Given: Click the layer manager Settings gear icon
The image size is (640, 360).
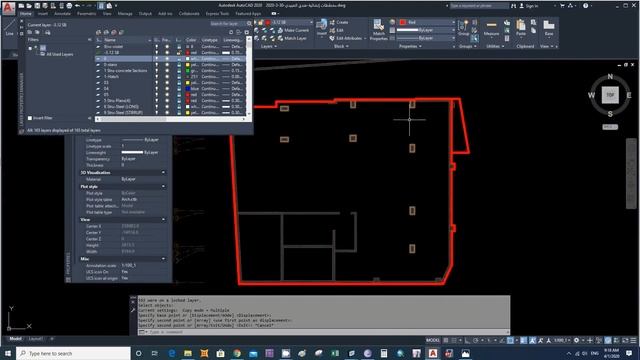Looking at the screenshot, I should 247,32.
